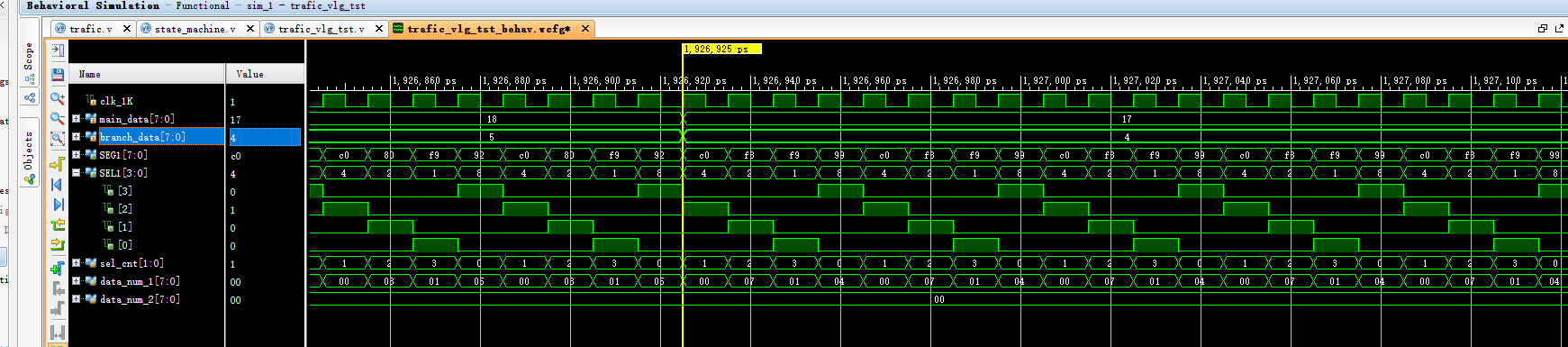Viewport: 1568px width, 347px height.
Task: Switch to the trafic_vlg_tst.v tab
Action: [x=322, y=29]
